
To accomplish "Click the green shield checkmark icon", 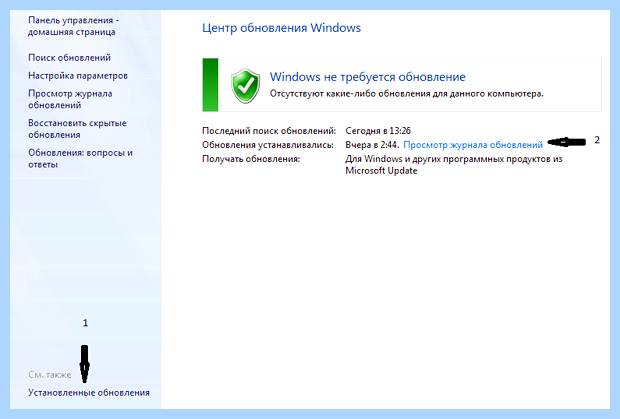I will tap(246, 86).
